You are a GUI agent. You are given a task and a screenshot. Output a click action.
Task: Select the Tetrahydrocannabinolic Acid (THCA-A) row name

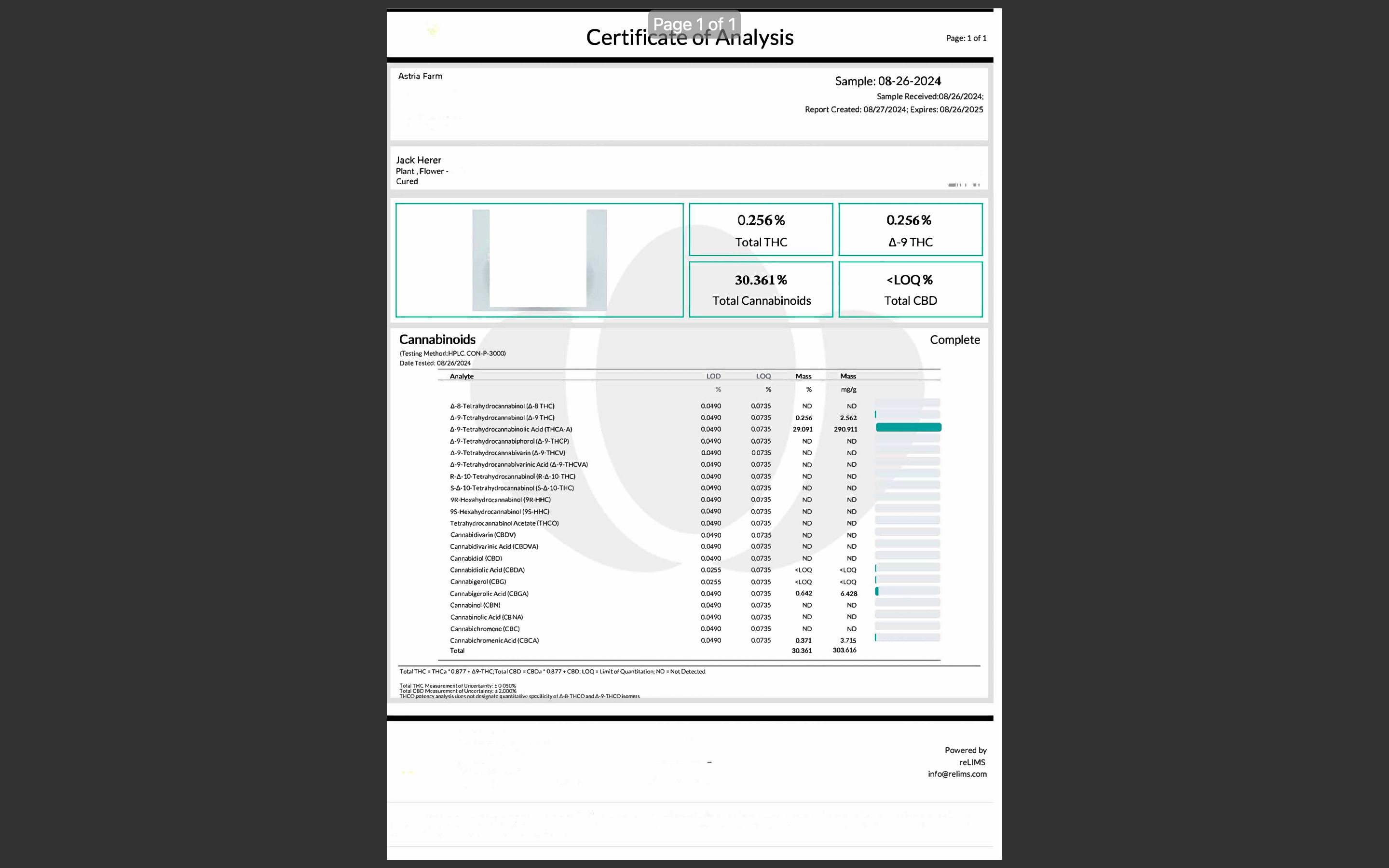point(511,429)
